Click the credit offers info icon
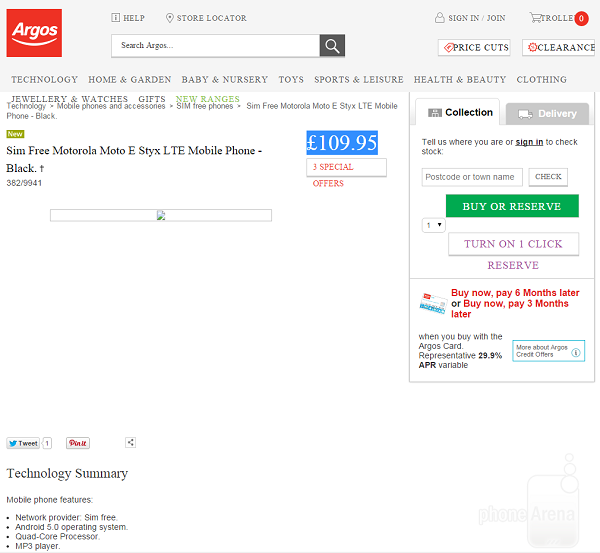 point(576,352)
